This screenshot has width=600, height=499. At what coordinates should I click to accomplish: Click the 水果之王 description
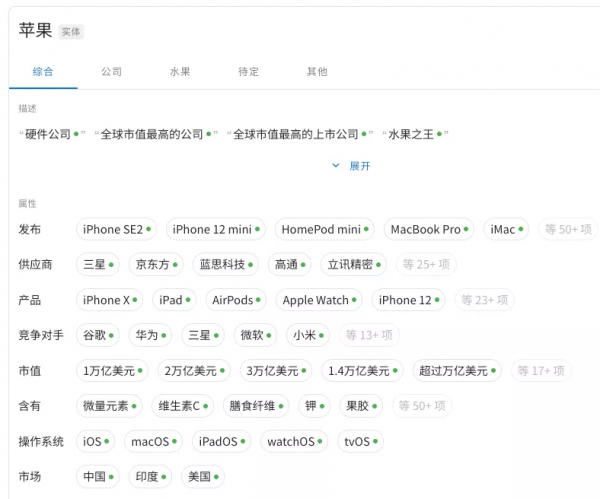(x=416, y=134)
